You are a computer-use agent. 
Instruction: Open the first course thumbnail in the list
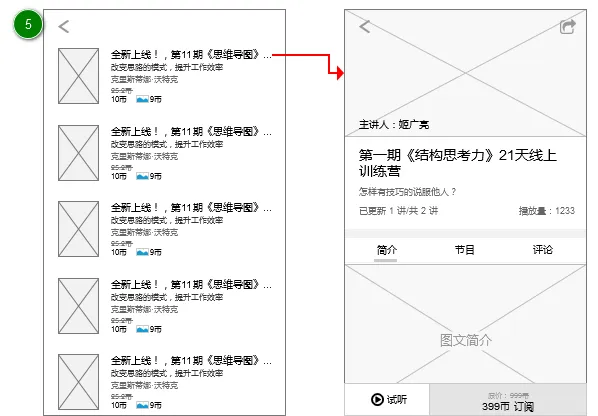tap(79, 76)
